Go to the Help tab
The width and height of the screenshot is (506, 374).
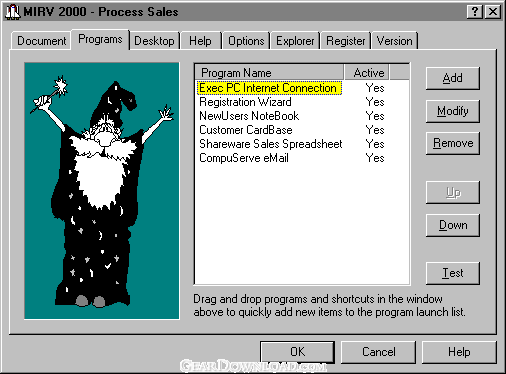pyautogui.click(x=200, y=41)
